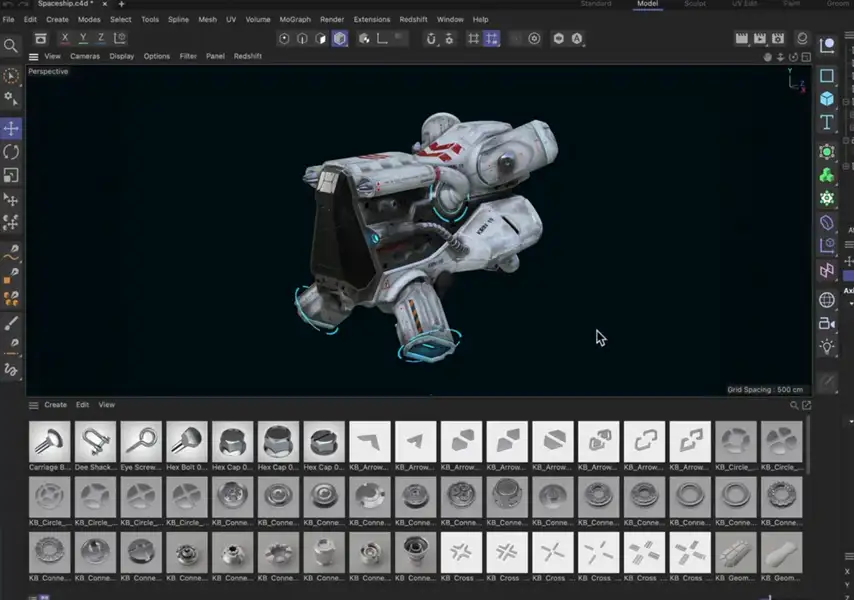Screen dimensions: 854x600
Task: Open the MoGraph menu
Action: point(297,18)
